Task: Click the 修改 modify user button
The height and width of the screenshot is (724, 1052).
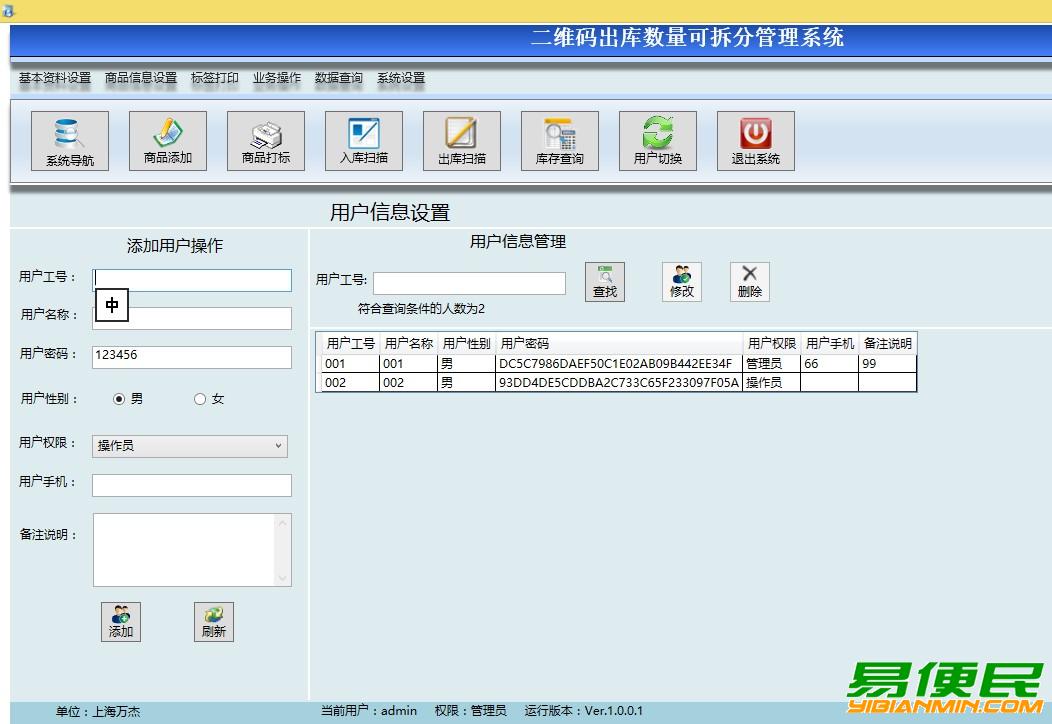Action: (x=681, y=281)
